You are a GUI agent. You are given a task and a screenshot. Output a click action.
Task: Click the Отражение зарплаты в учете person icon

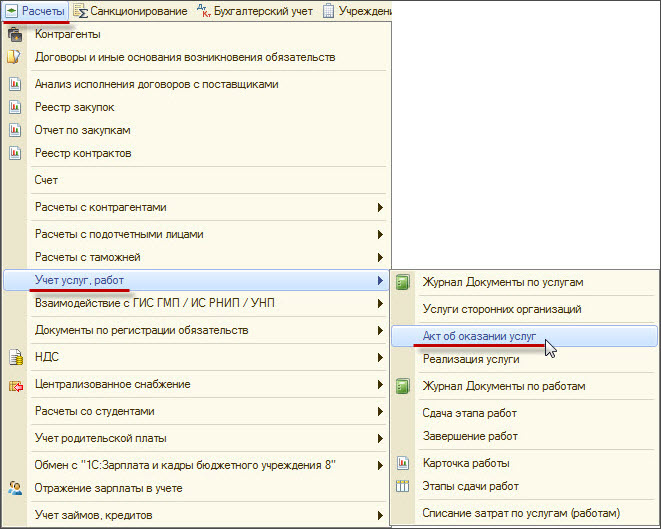15,488
